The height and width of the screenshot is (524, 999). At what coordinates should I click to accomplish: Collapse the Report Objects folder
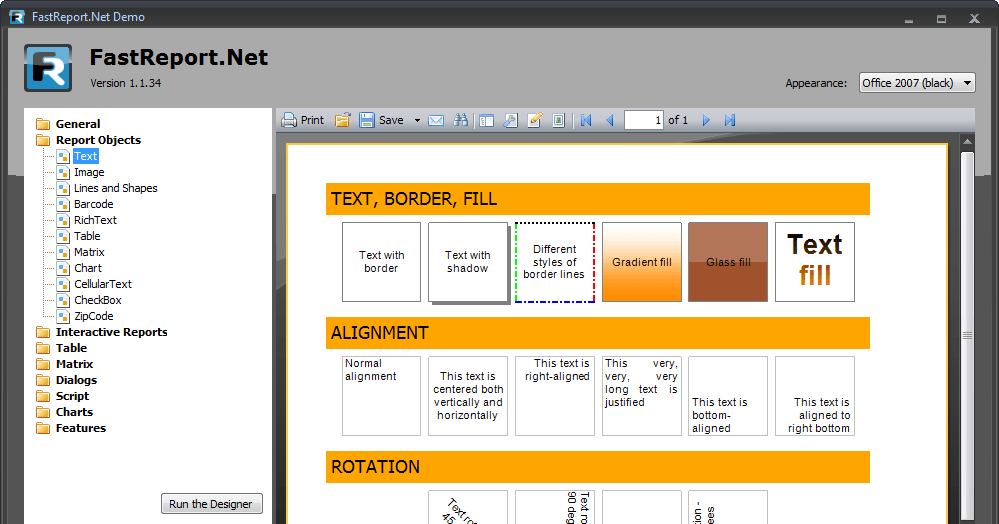pos(98,140)
